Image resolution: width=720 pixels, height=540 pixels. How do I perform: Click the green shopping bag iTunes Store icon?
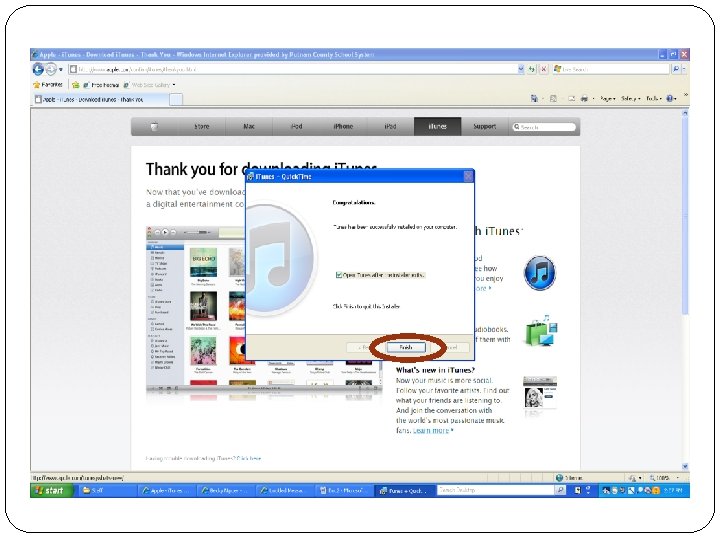tap(542, 331)
